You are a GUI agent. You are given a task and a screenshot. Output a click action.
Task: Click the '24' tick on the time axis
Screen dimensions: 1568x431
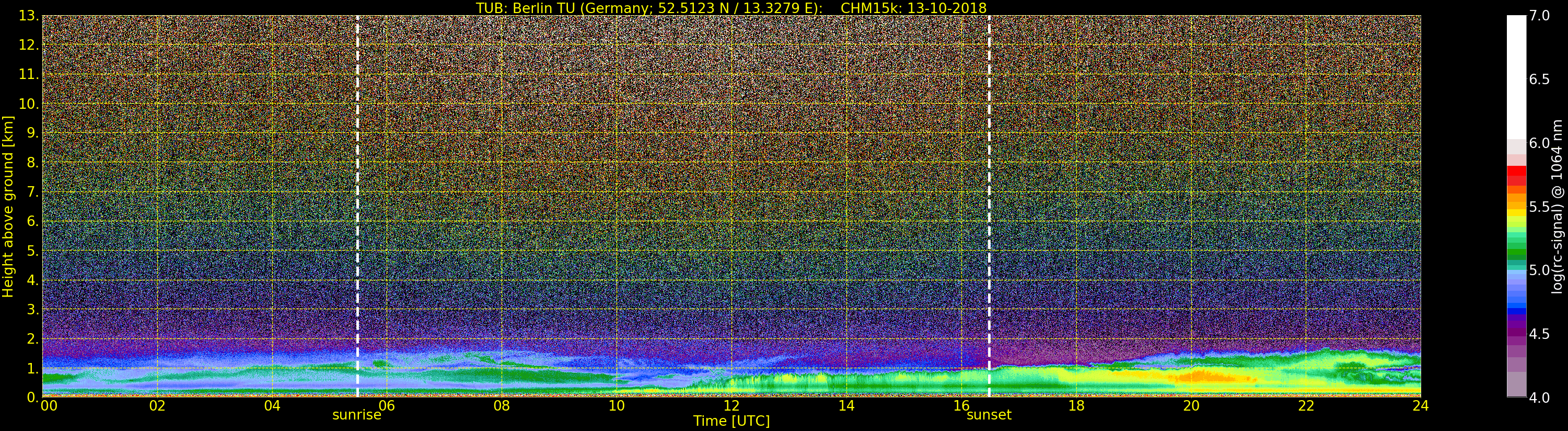click(1421, 406)
